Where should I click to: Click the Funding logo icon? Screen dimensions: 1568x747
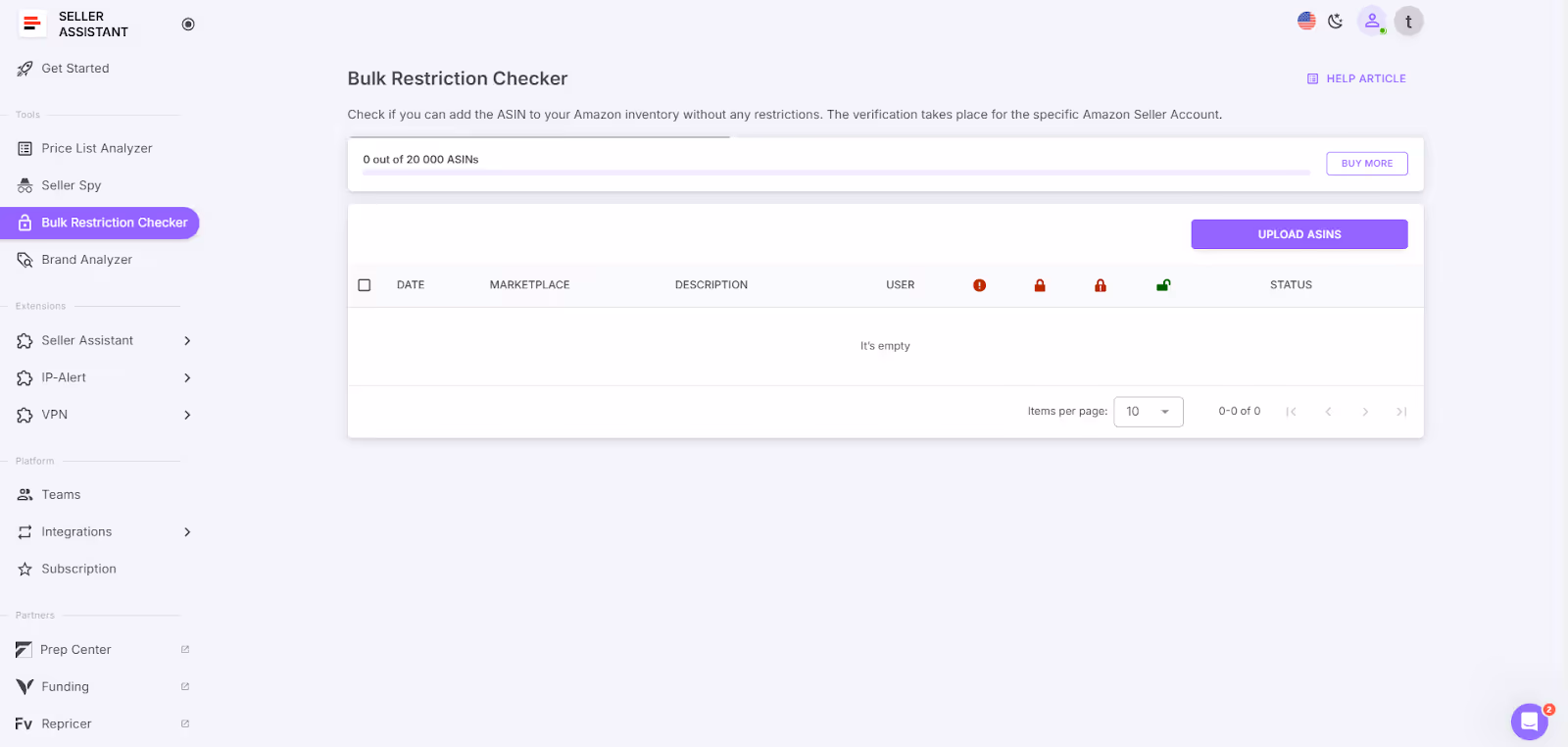pyautogui.click(x=24, y=687)
